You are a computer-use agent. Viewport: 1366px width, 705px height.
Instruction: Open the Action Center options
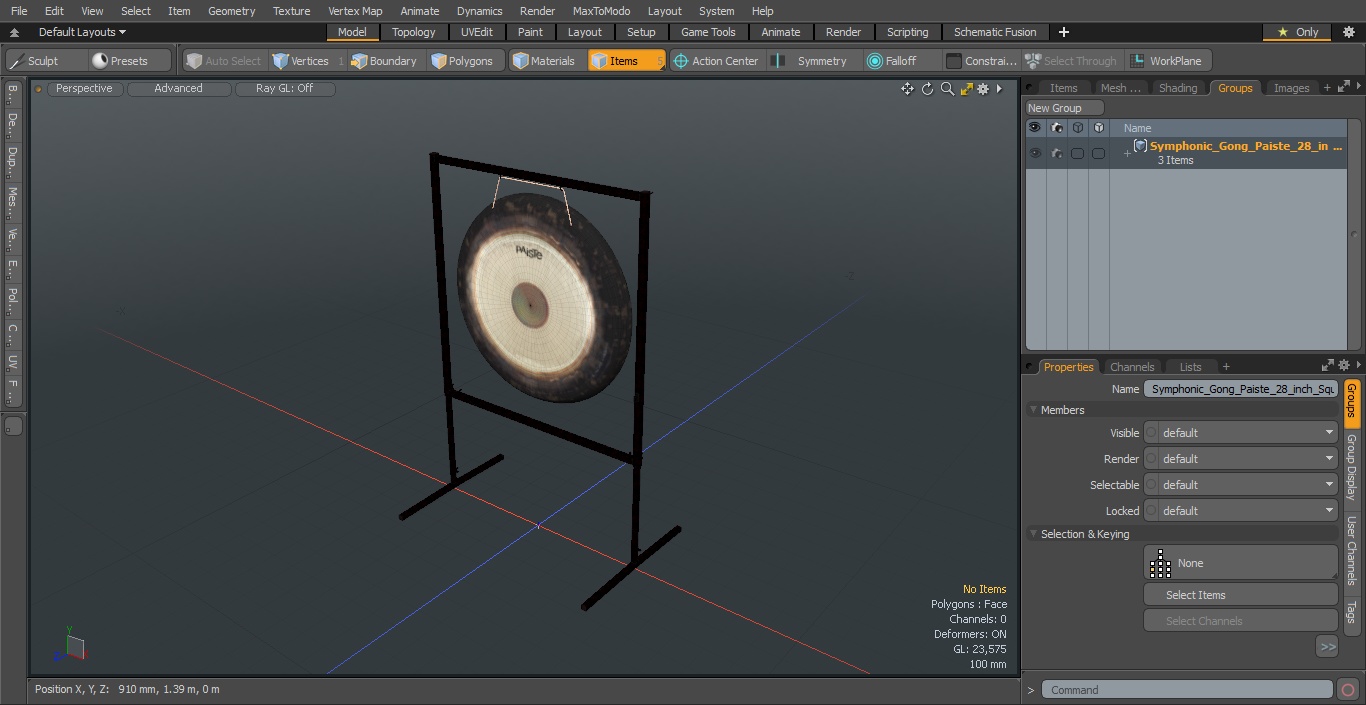point(716,61)
